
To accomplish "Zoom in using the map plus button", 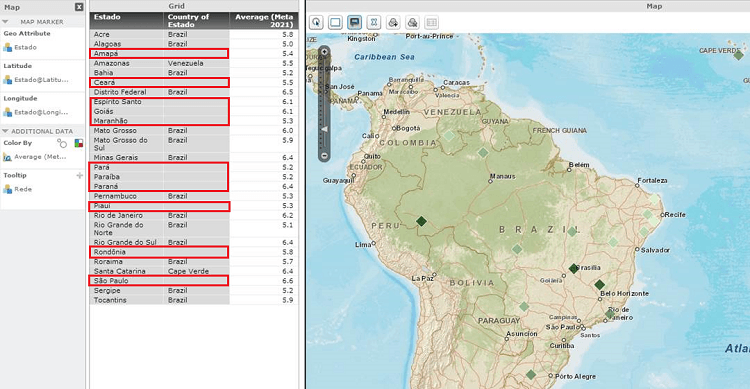I will click(x=324, y=52).
